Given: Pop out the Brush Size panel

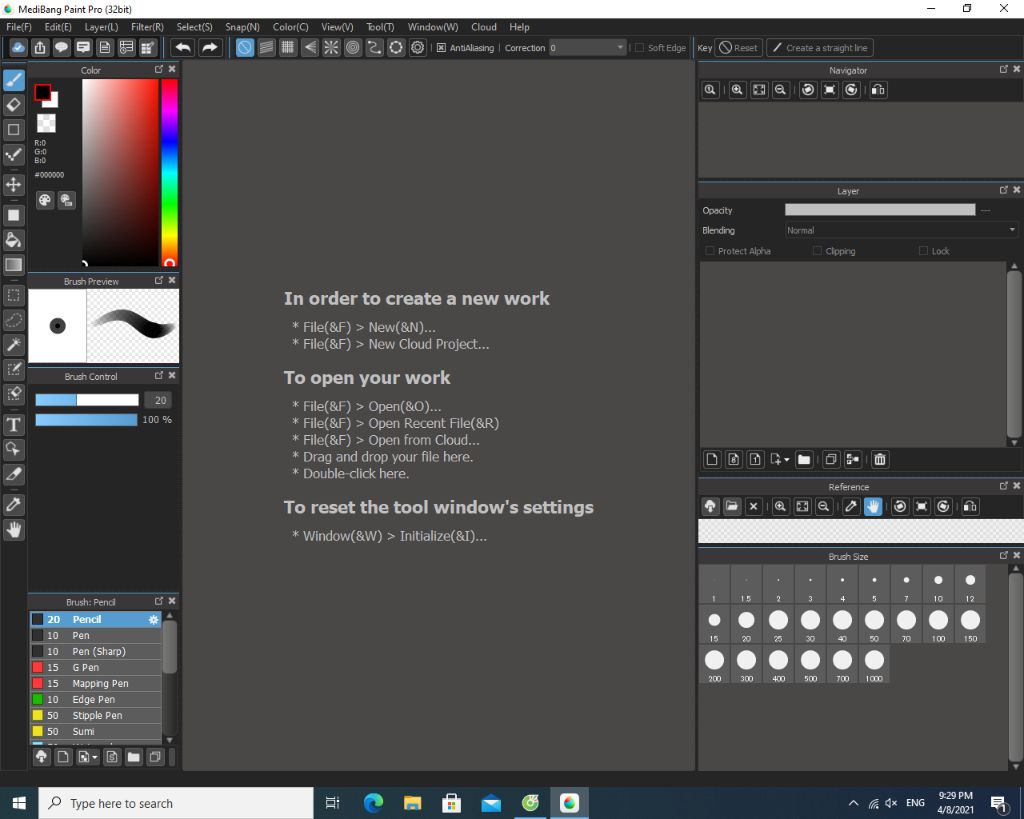Looking at the screenshot, I should [x=1004, y=555].
